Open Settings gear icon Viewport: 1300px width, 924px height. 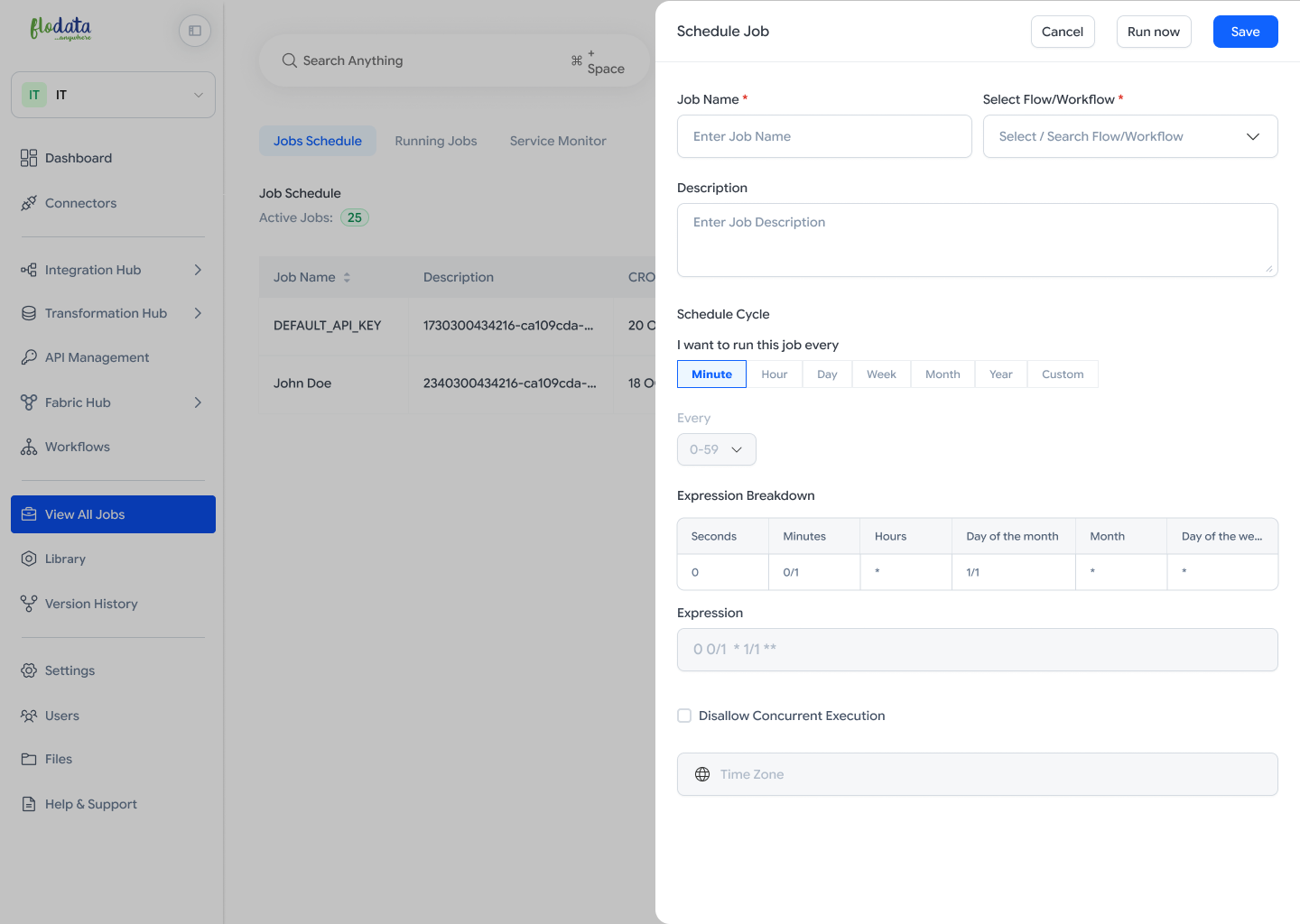[x=29, y=670]
